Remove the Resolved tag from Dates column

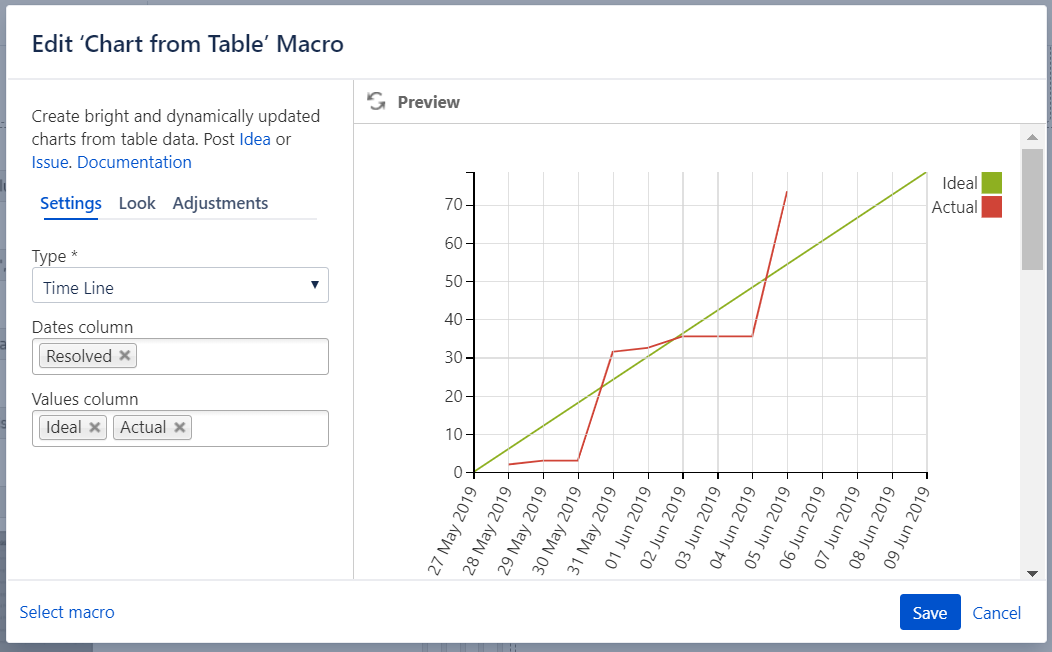click(x=124, y=356)
